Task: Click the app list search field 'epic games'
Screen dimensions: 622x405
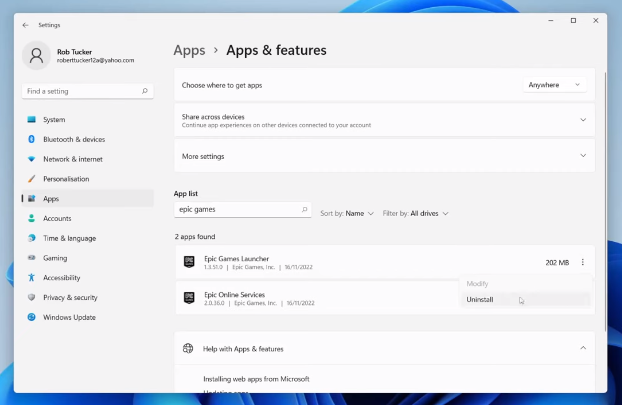Action: (x=242, y=209)
